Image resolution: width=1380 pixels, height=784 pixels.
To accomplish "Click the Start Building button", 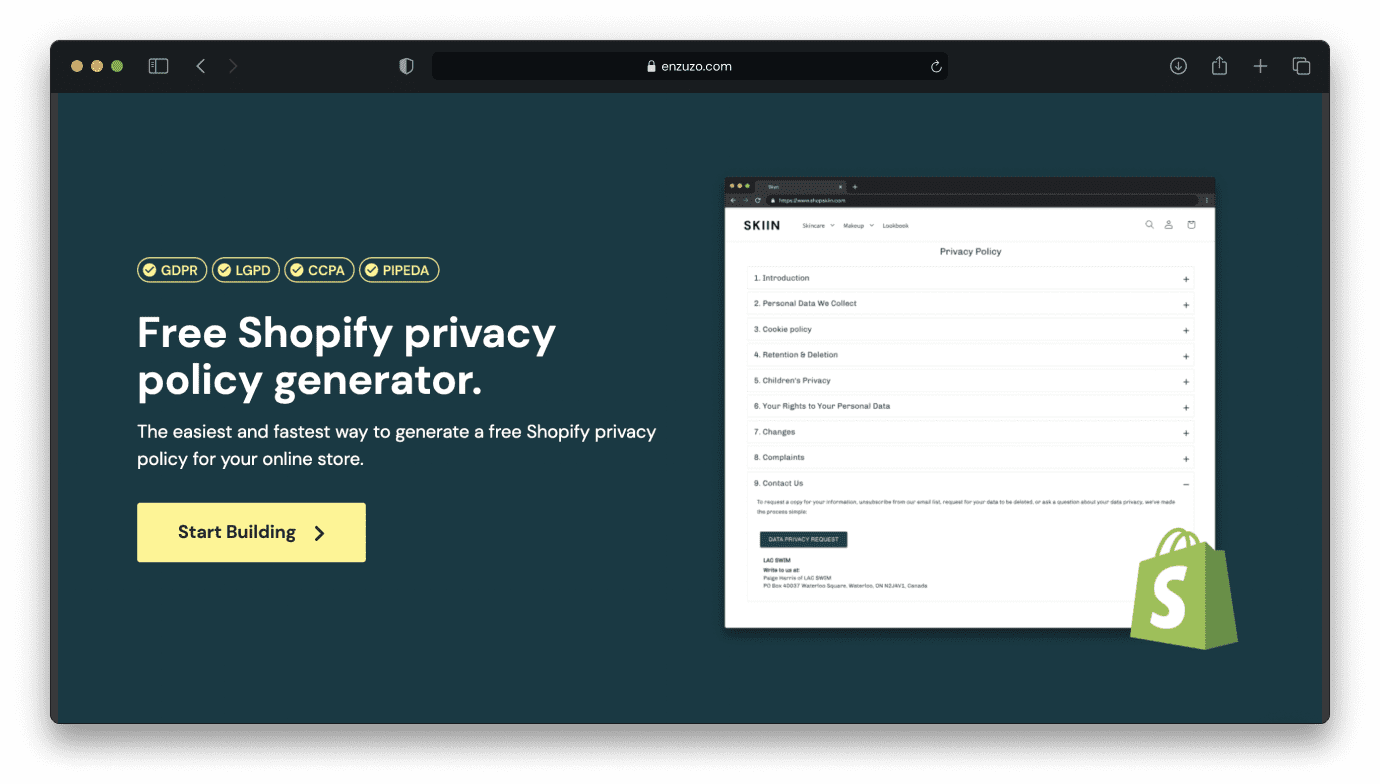I will pyautogui.click(x=251, y=532).
